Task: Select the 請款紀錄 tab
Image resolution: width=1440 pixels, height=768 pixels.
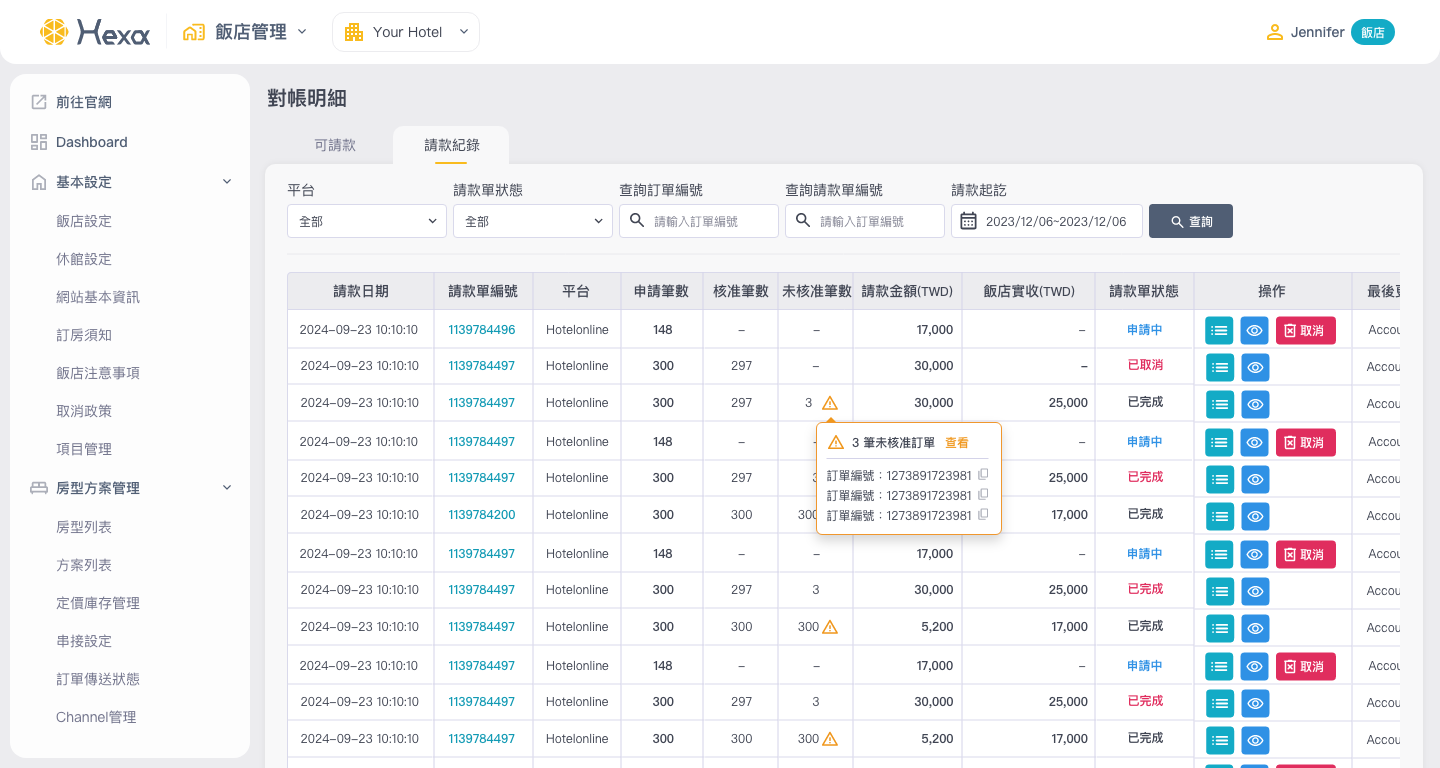Action: click(x=452, y=145)
